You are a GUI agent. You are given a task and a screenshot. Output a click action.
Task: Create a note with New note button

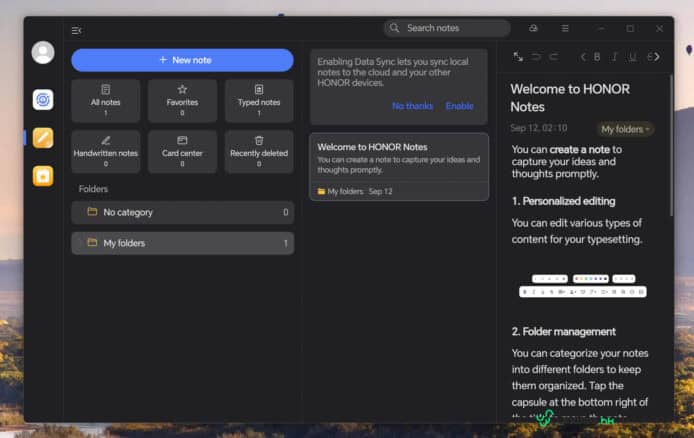click(182, 60)
